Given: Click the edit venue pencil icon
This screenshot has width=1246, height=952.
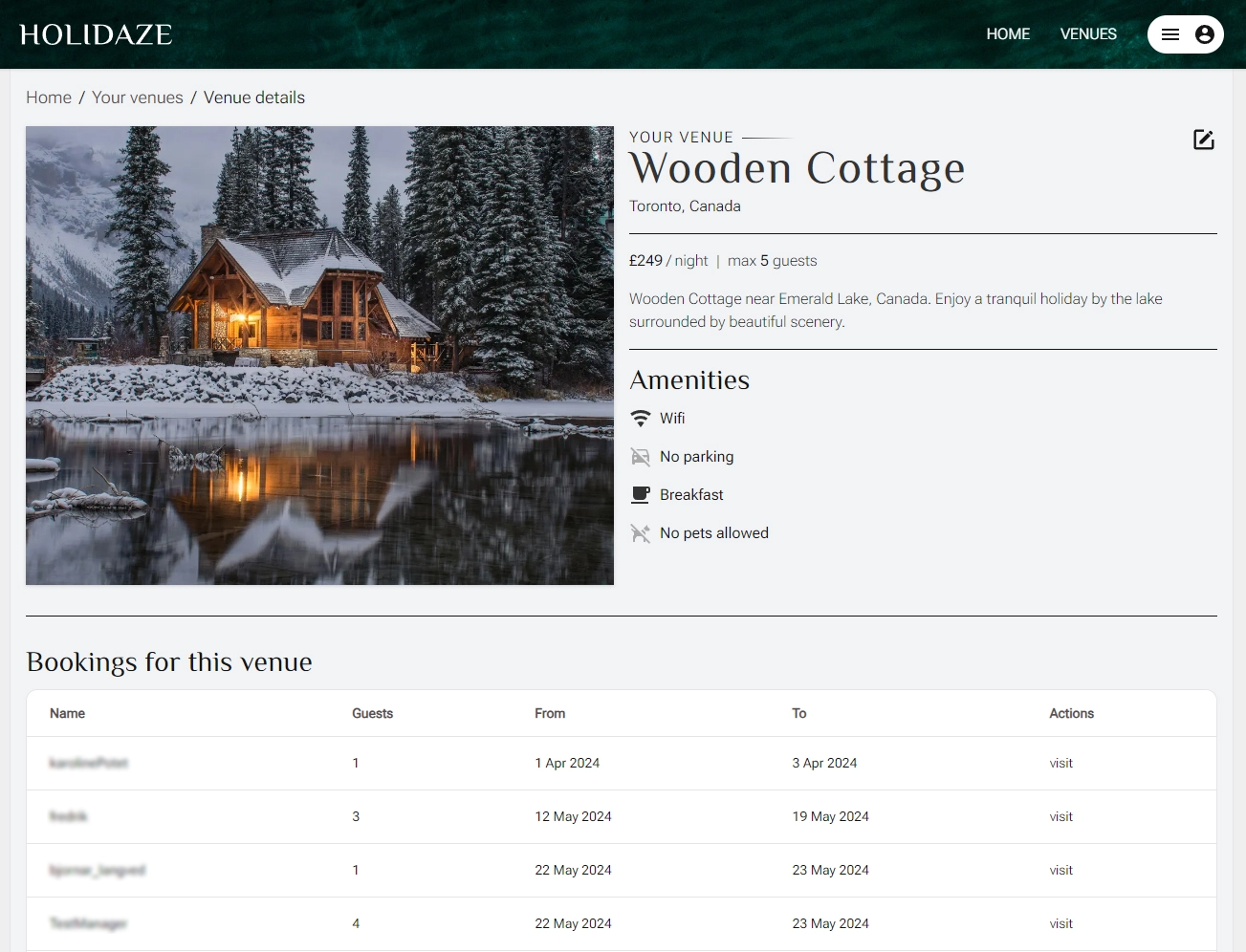Looking at the screenshot, I should (1203, 140).
